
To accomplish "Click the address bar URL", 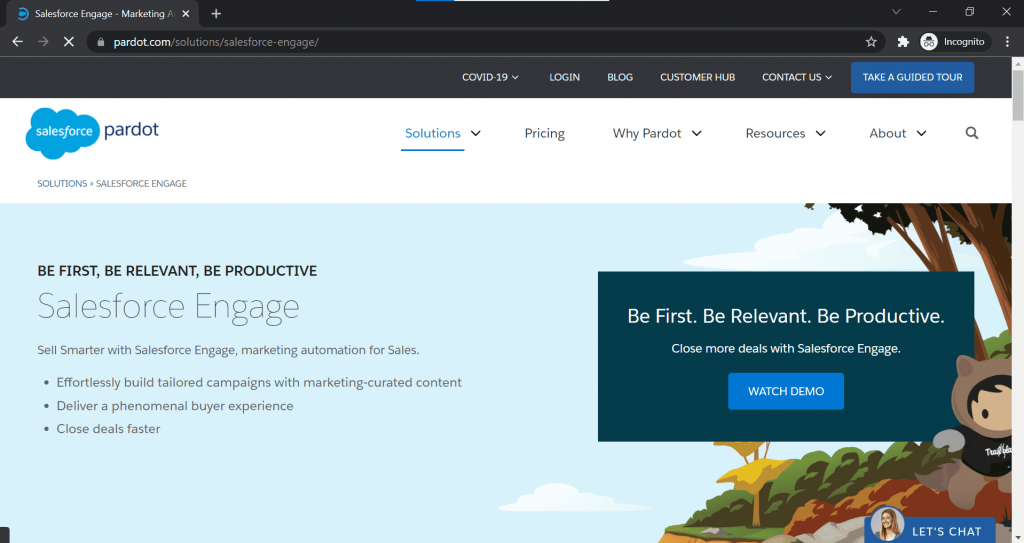I will pyautogui.click(x=216, y=42).
